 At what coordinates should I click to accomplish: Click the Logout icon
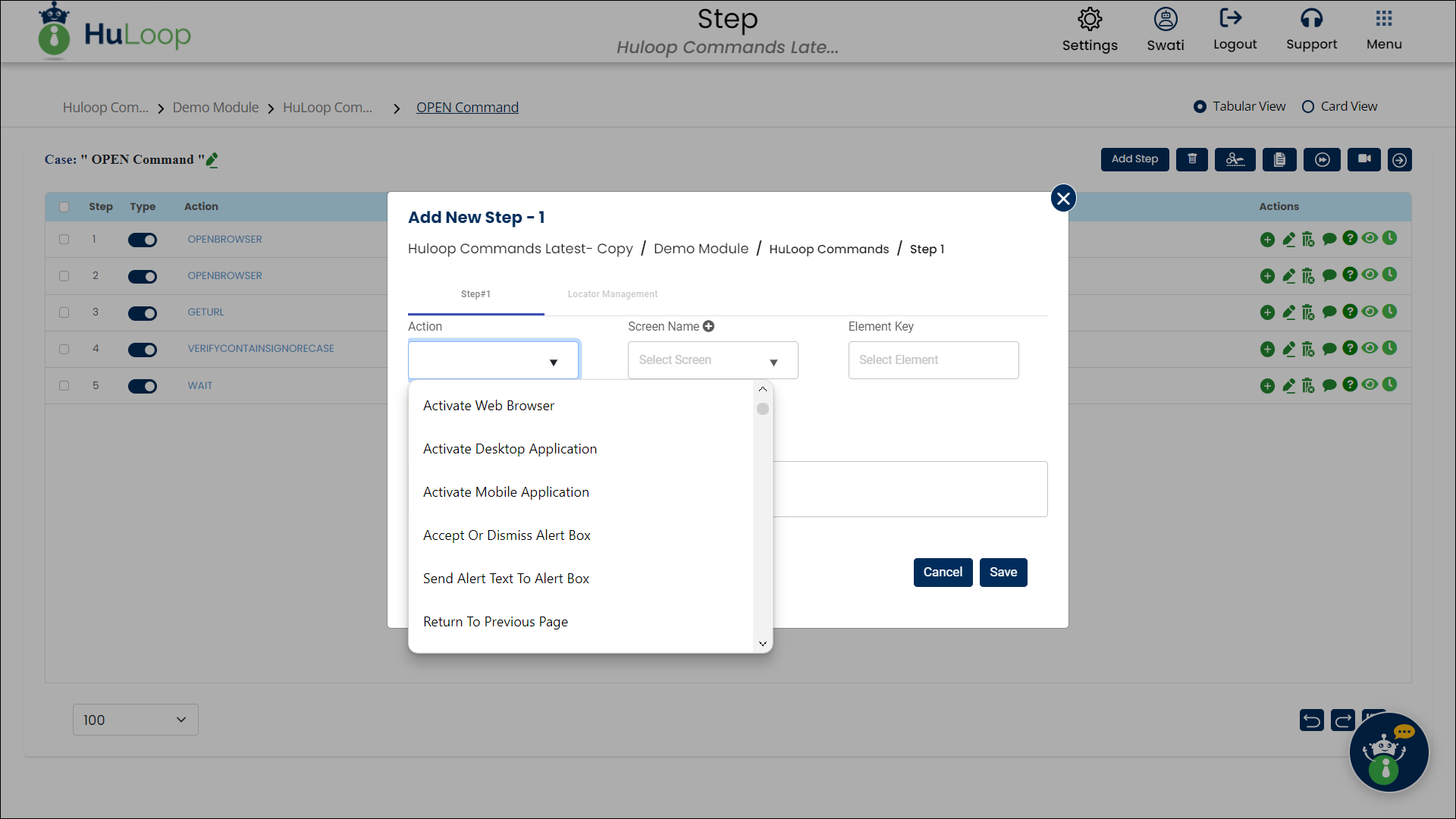pos(1231,18)
